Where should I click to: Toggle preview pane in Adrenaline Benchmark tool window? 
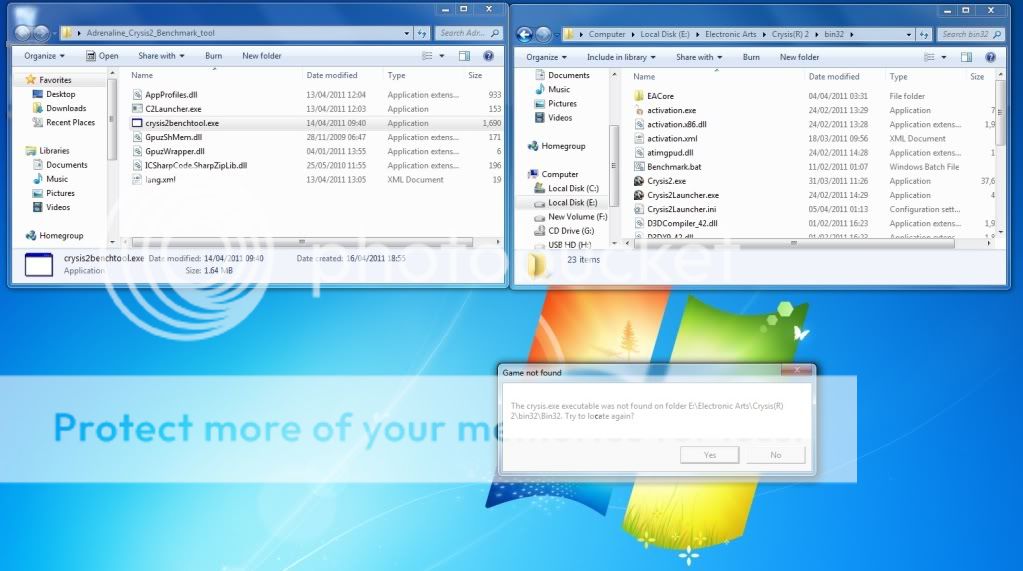(465, 56)
